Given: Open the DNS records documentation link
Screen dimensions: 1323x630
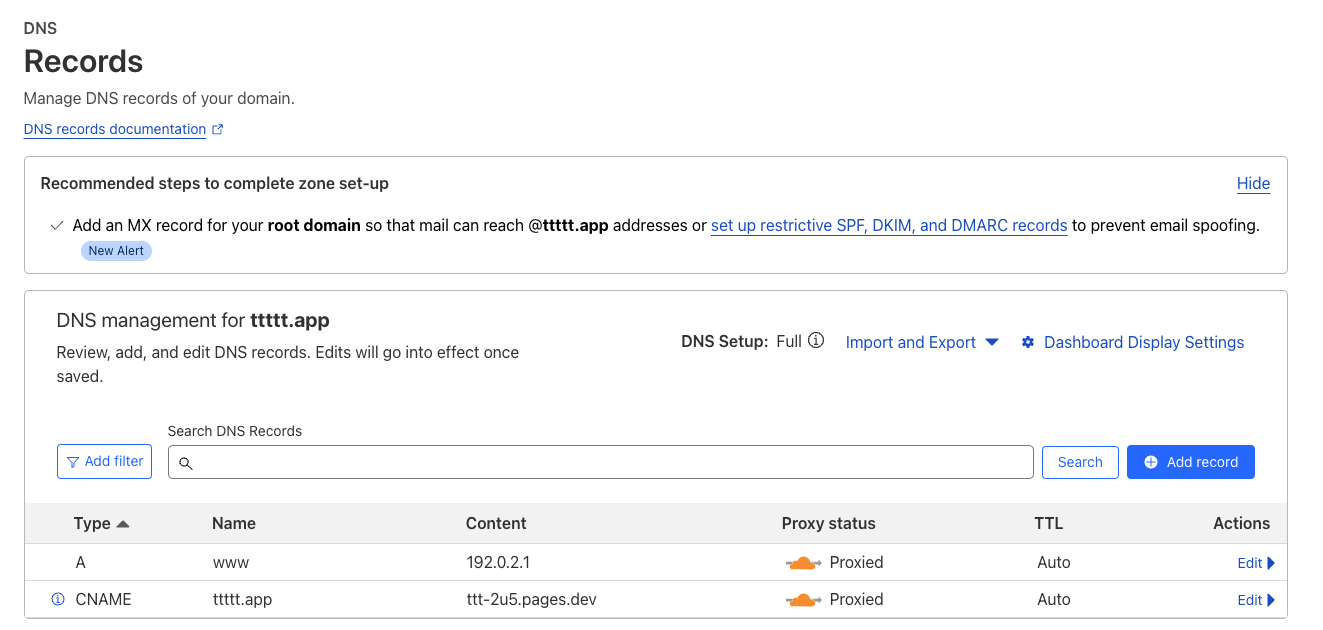Looking at the screenshot, I should click(115, 129).
